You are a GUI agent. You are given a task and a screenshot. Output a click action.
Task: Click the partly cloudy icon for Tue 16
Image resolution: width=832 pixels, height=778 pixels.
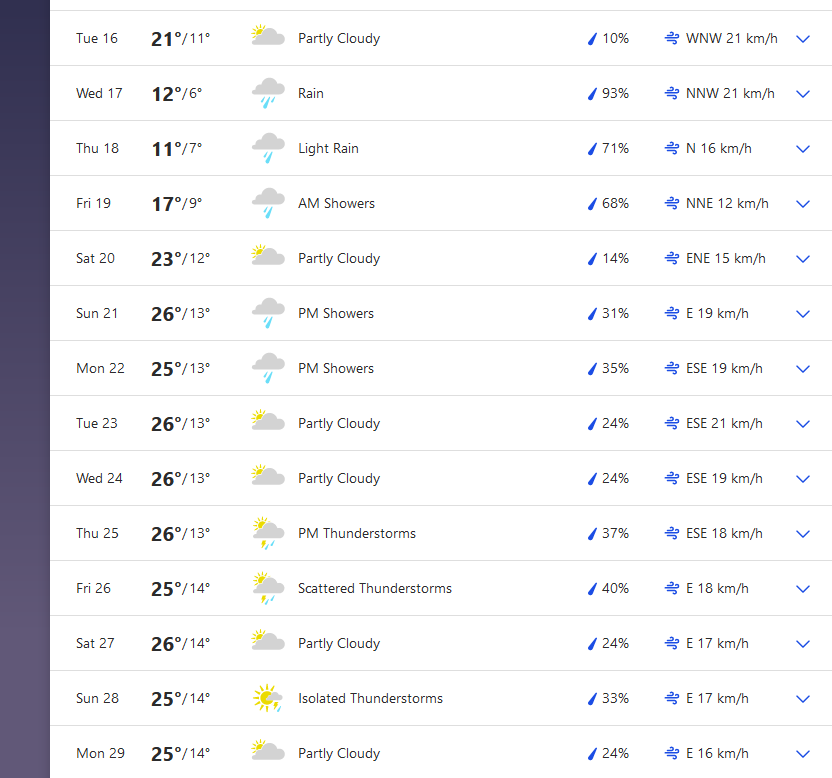click(268, 38)
